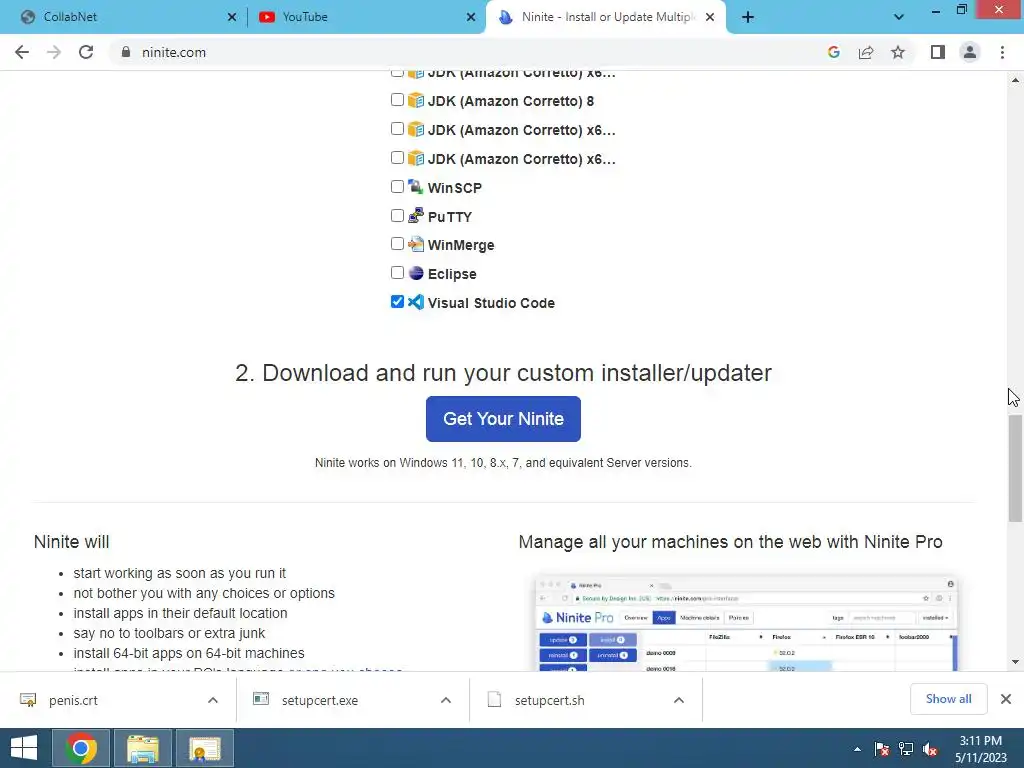Image resolution: width=1024 pixels, height=768 pixels.
Task: Tick the WinMerge checkbox
Action: [x=397, y=244]
